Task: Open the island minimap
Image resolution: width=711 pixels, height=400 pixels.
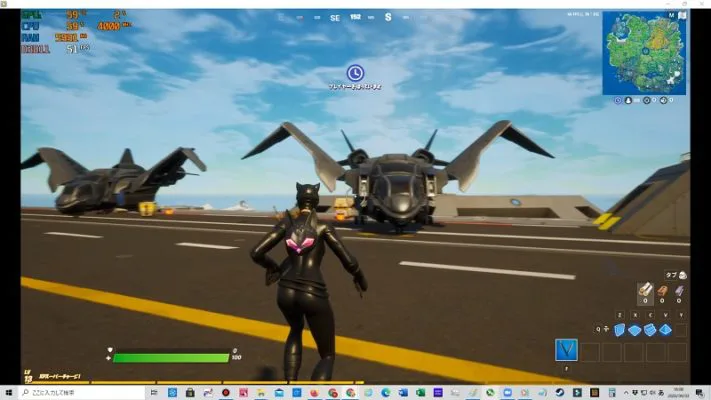Action: click(x=644, y=53)
